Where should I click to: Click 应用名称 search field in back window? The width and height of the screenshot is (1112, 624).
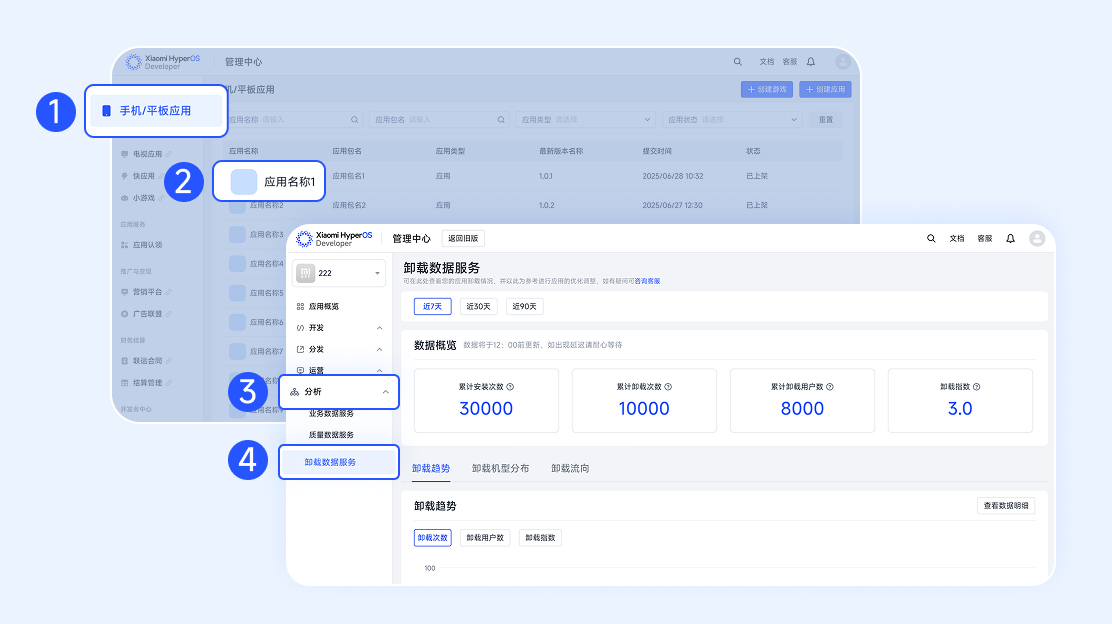[x=295, y=120]
